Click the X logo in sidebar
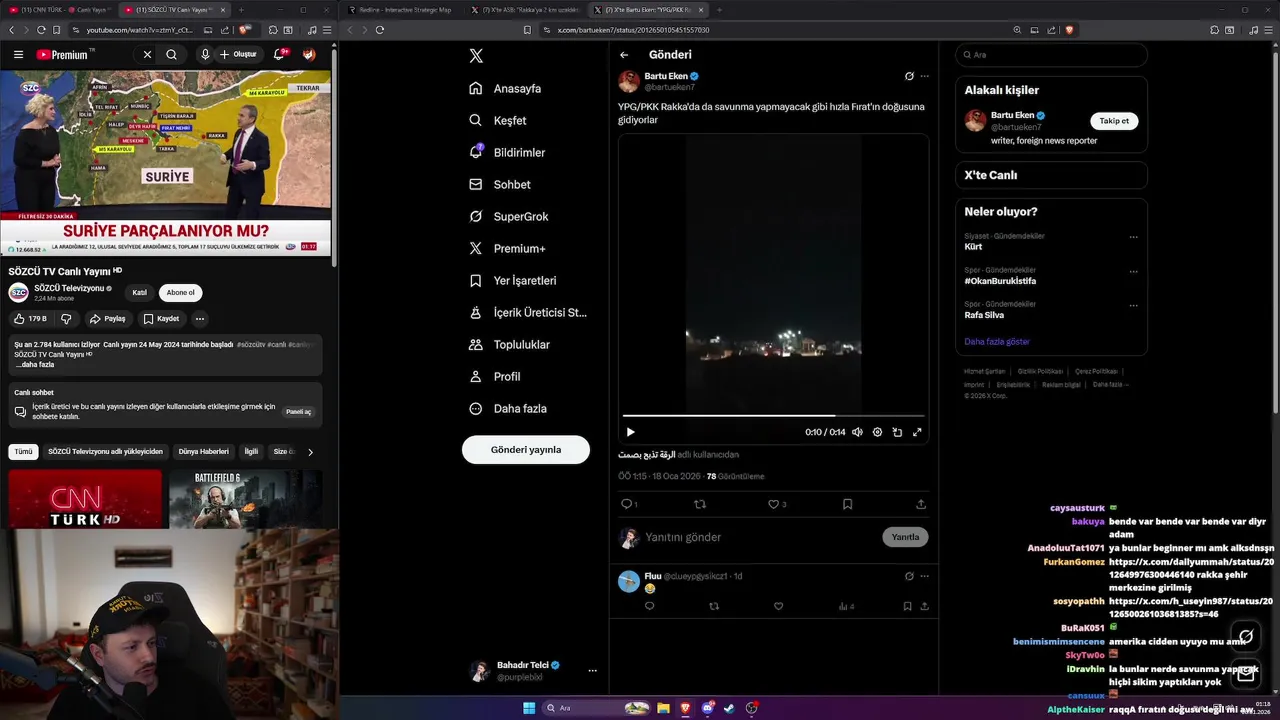 pos(476,56)
